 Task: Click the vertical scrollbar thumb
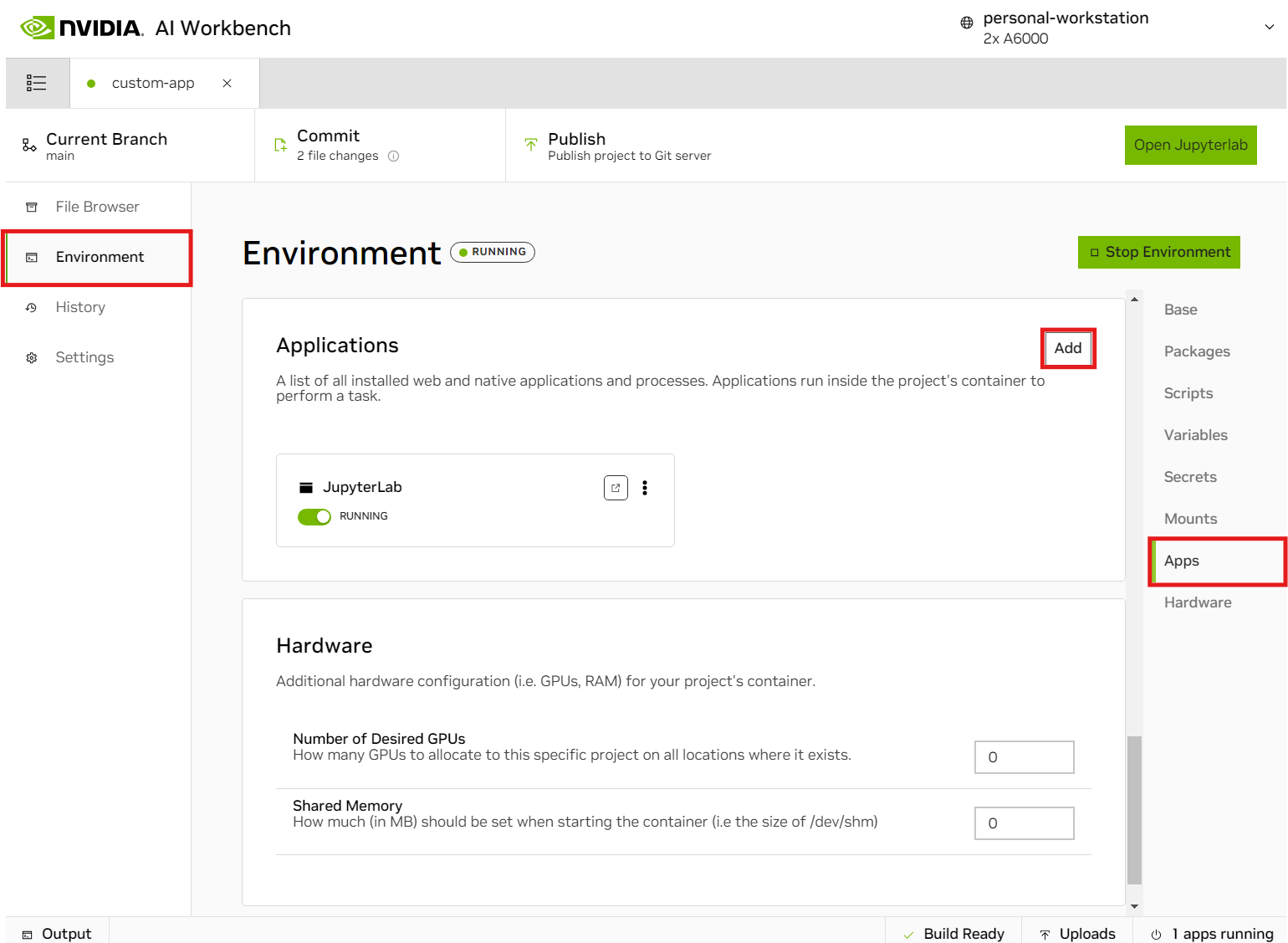tap(1134, 810)
